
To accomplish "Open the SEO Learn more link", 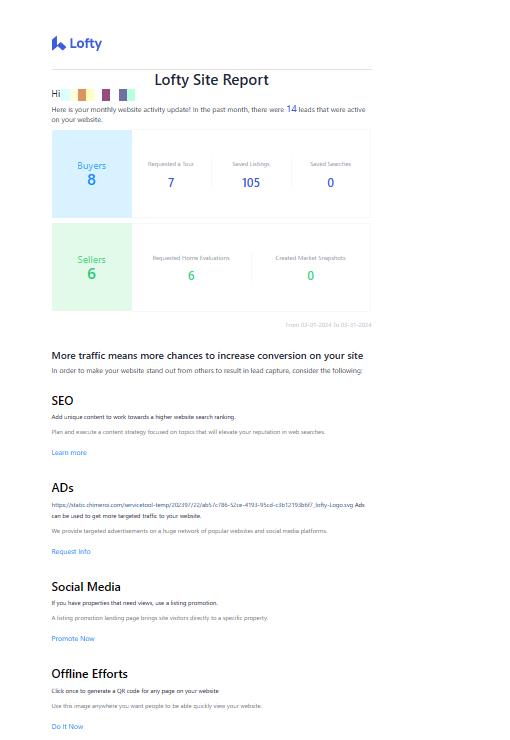I will (69, 453).
